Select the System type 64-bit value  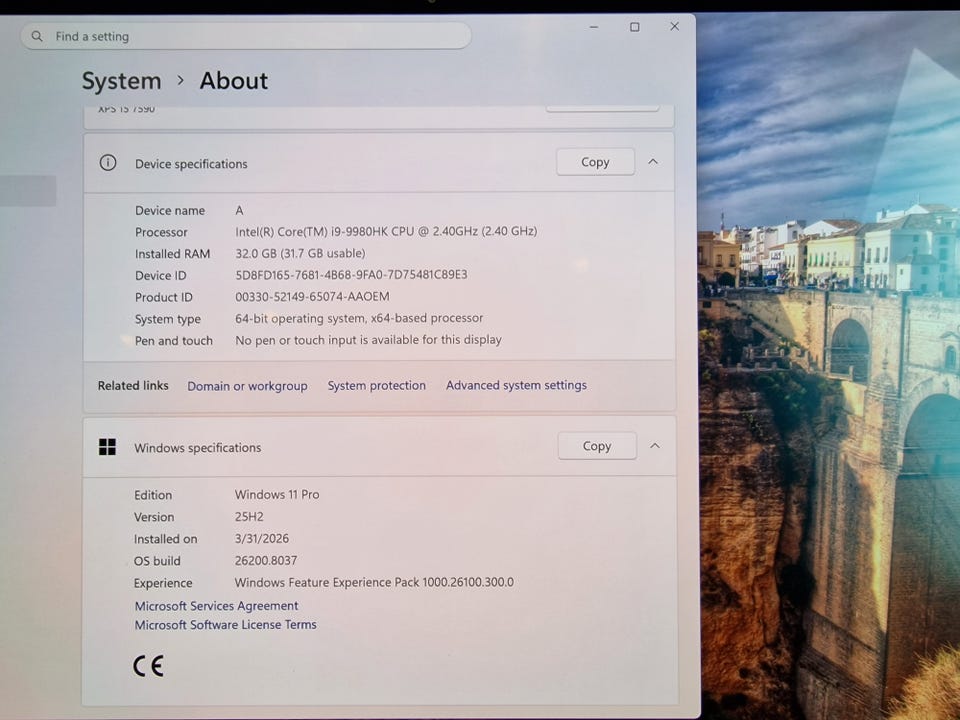click(359, 318)
